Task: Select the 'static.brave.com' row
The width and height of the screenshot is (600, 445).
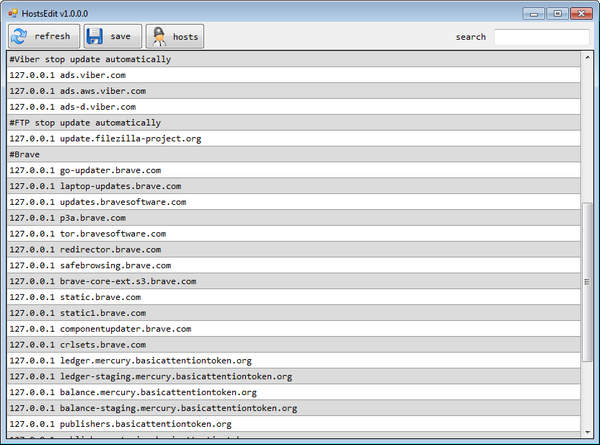Action: (293, 297)
